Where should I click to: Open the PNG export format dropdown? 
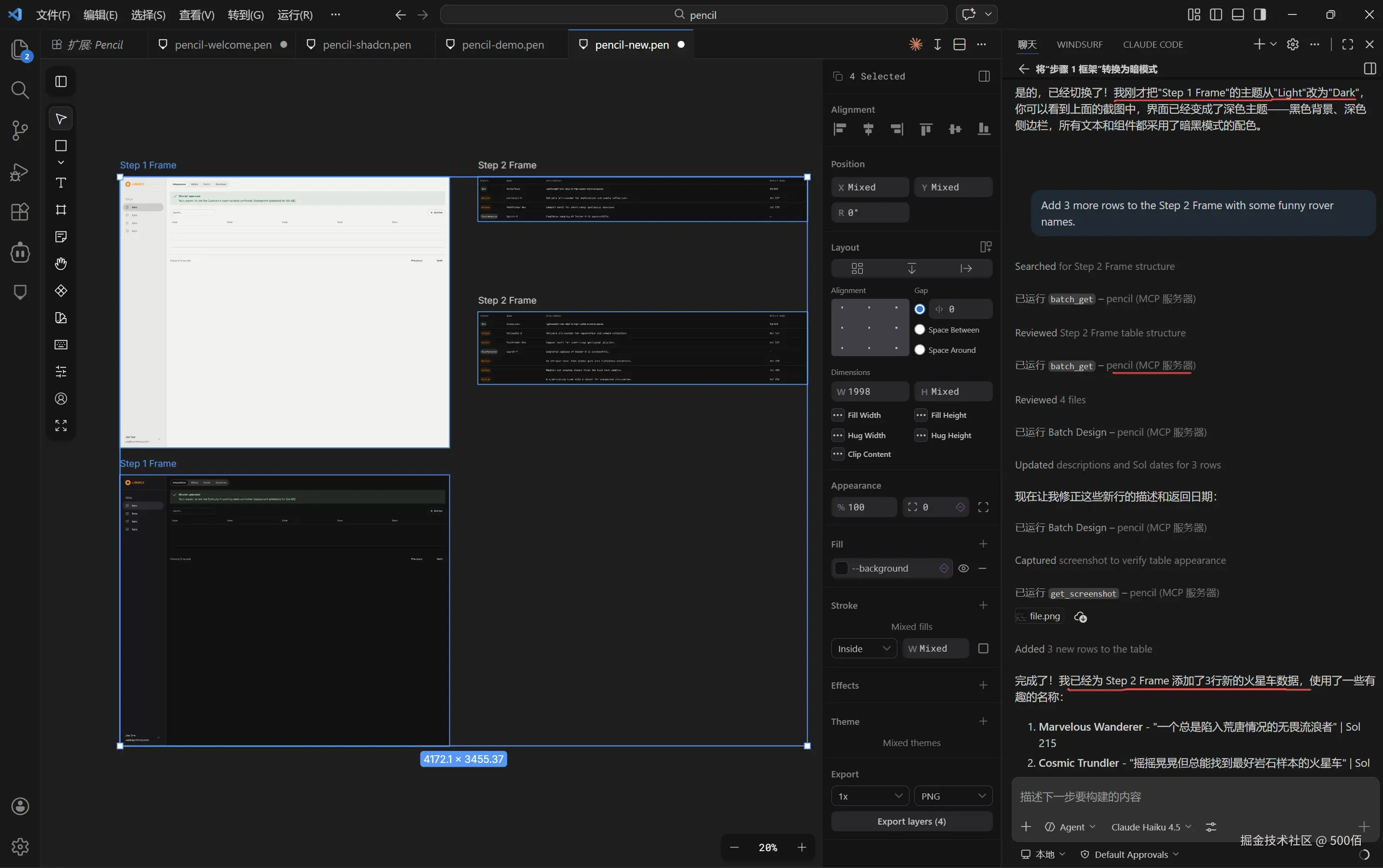[x=952, y=796]
